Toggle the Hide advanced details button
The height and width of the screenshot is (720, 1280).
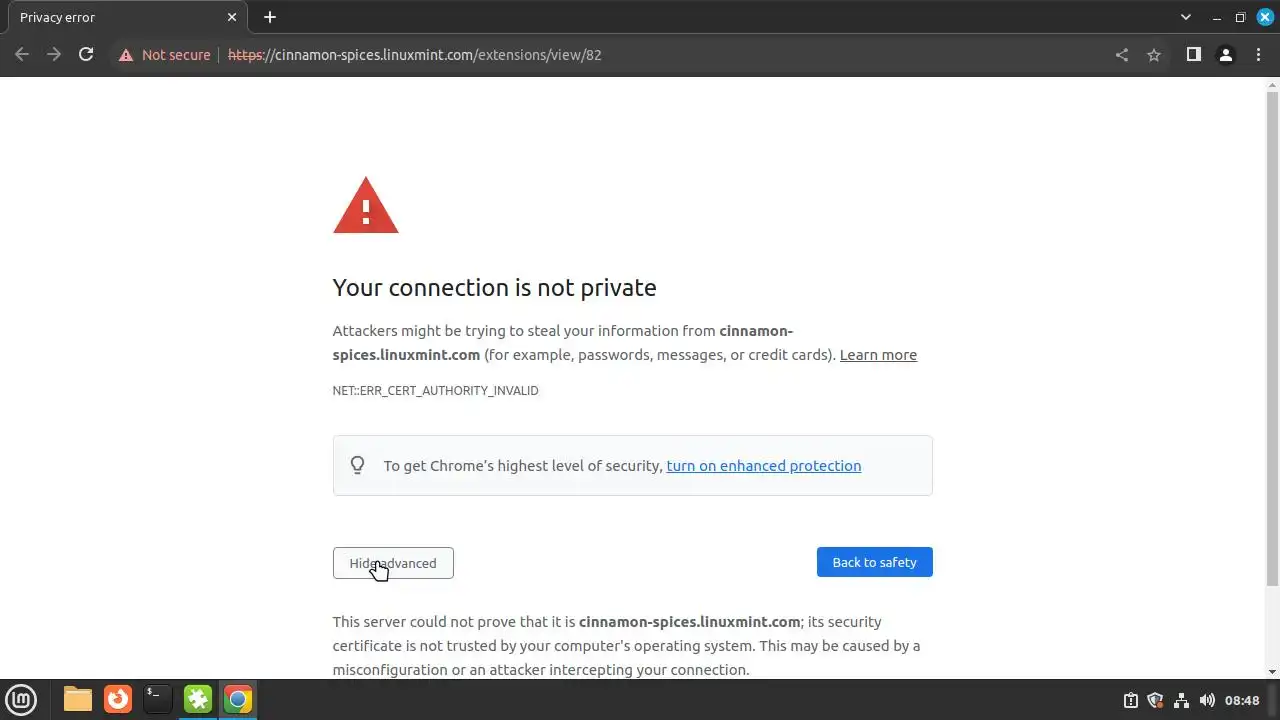pos(393,563)
